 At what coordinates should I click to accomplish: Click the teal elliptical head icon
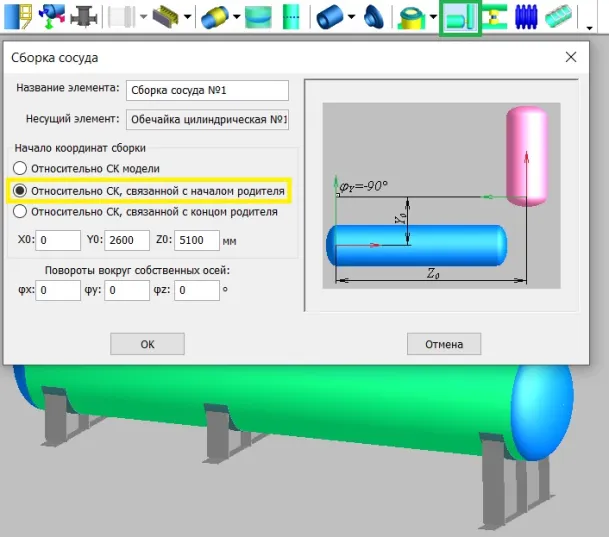pos(258,17)
